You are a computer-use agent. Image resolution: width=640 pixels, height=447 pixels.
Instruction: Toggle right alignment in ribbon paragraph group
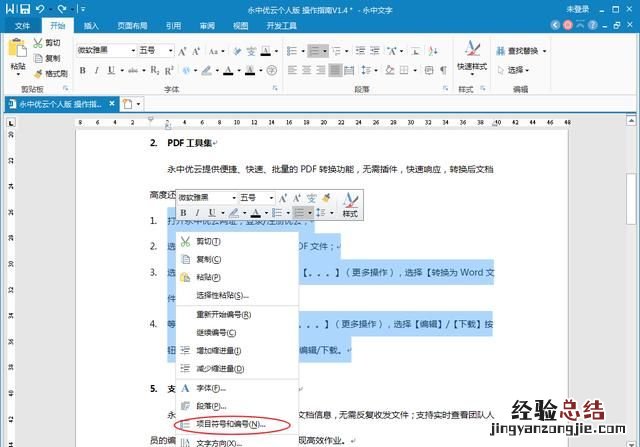pos(321,71)
